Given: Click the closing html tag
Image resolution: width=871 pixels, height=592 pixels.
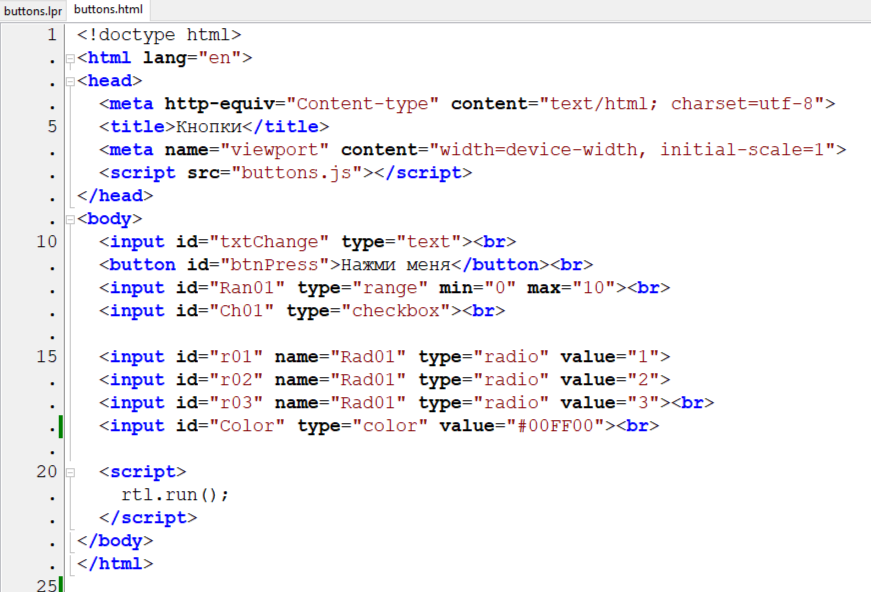Looking at the screenshot, I should pos(115,564).
